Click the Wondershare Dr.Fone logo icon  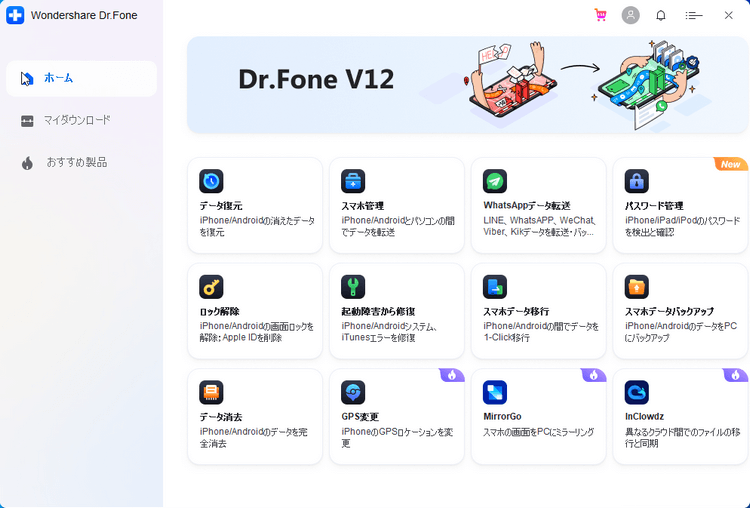coord(15,15)
